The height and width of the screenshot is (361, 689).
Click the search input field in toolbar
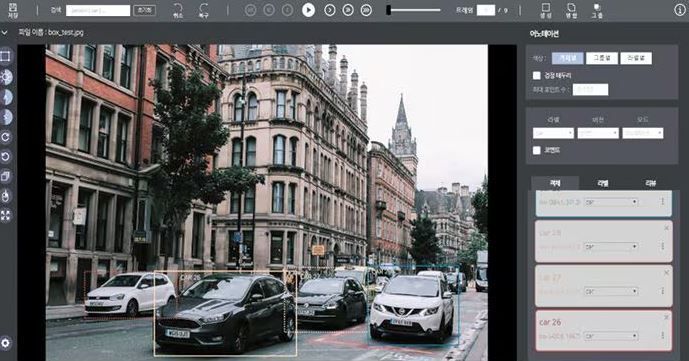pyautogui.click(x=98, y=10)
